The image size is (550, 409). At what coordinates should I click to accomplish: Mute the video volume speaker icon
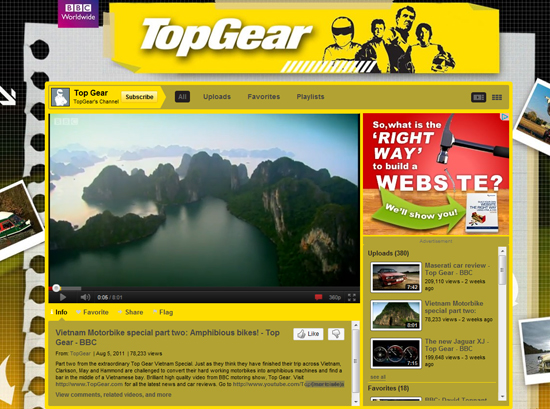point(85,297)
